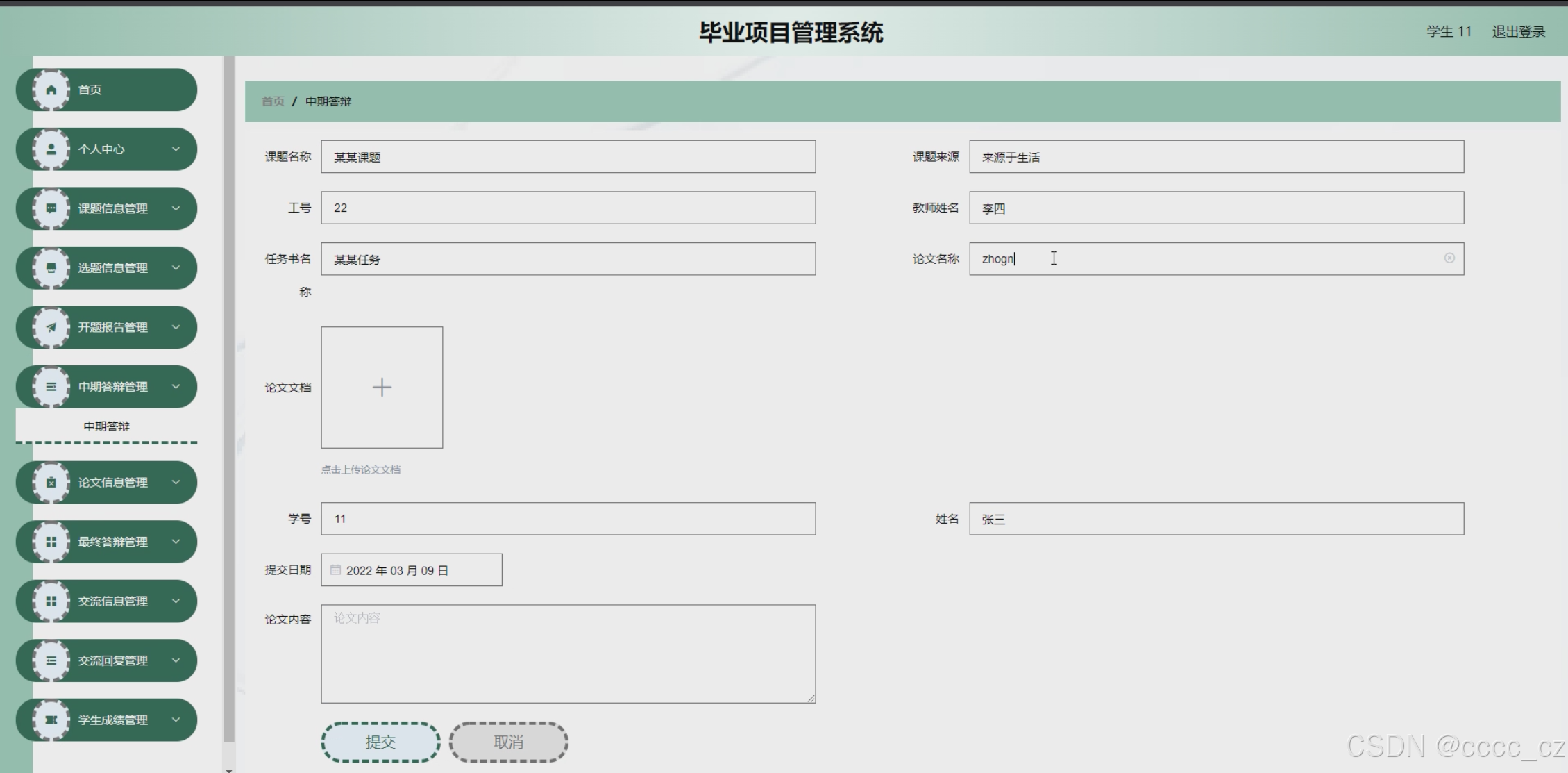Viewport: 1568px width, 773px height.
Task: Expand the 选题信息管理 menu chevron
Action: (176, 268)
